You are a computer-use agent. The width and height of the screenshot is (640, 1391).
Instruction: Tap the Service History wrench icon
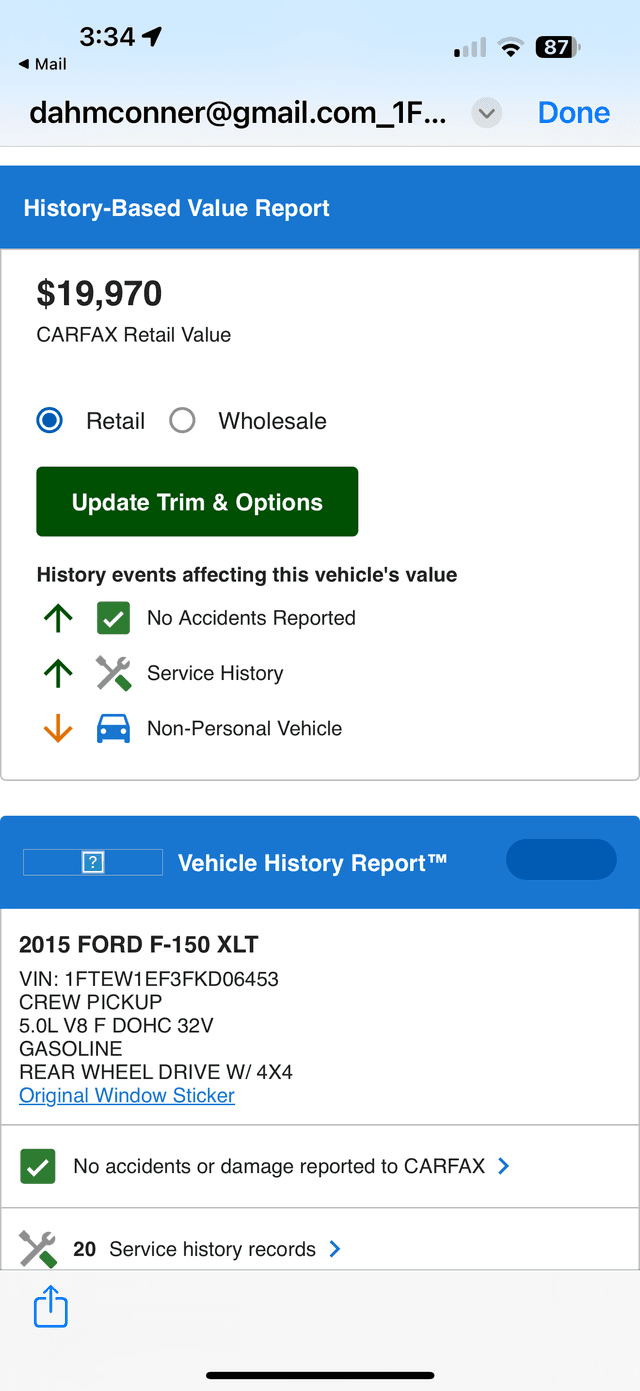(113, 673)
